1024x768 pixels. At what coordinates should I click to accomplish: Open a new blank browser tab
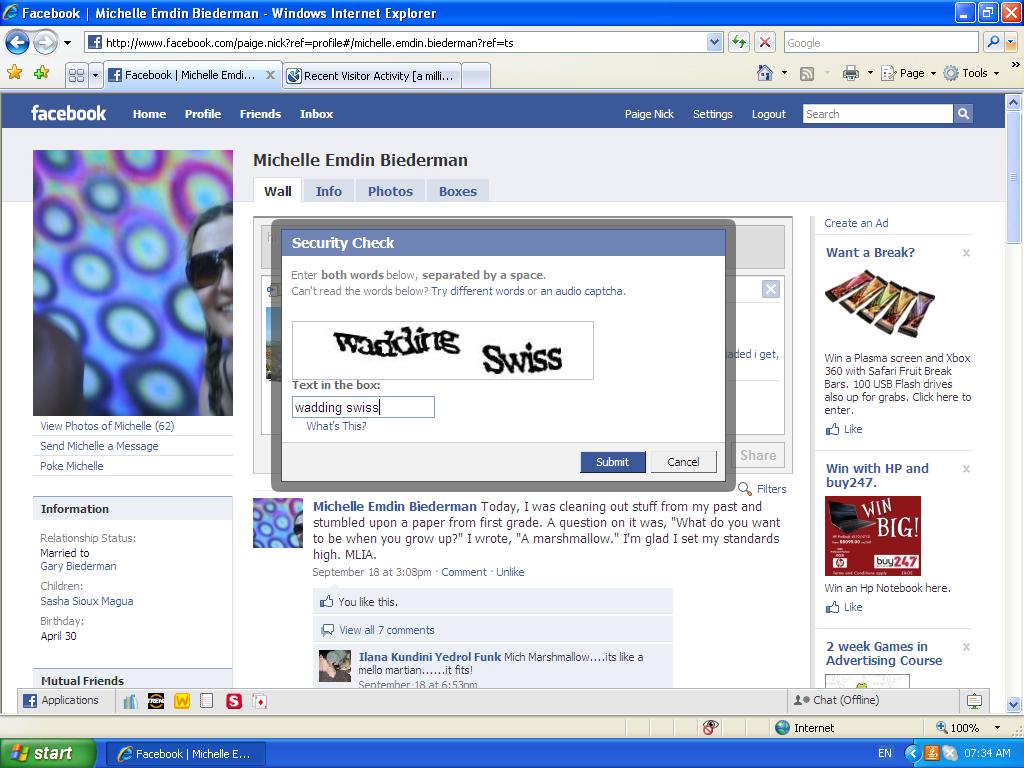click(x=476, y=76)
